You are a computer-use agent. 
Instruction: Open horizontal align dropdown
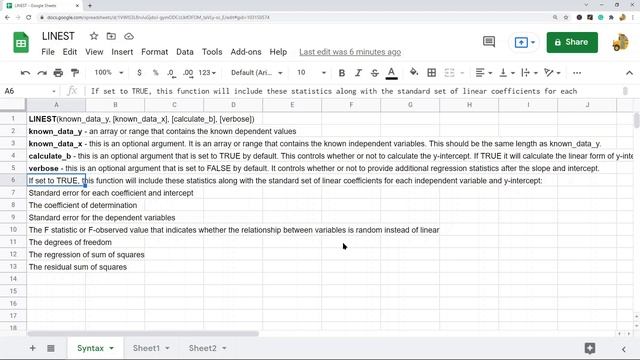(x=484, y=73)
